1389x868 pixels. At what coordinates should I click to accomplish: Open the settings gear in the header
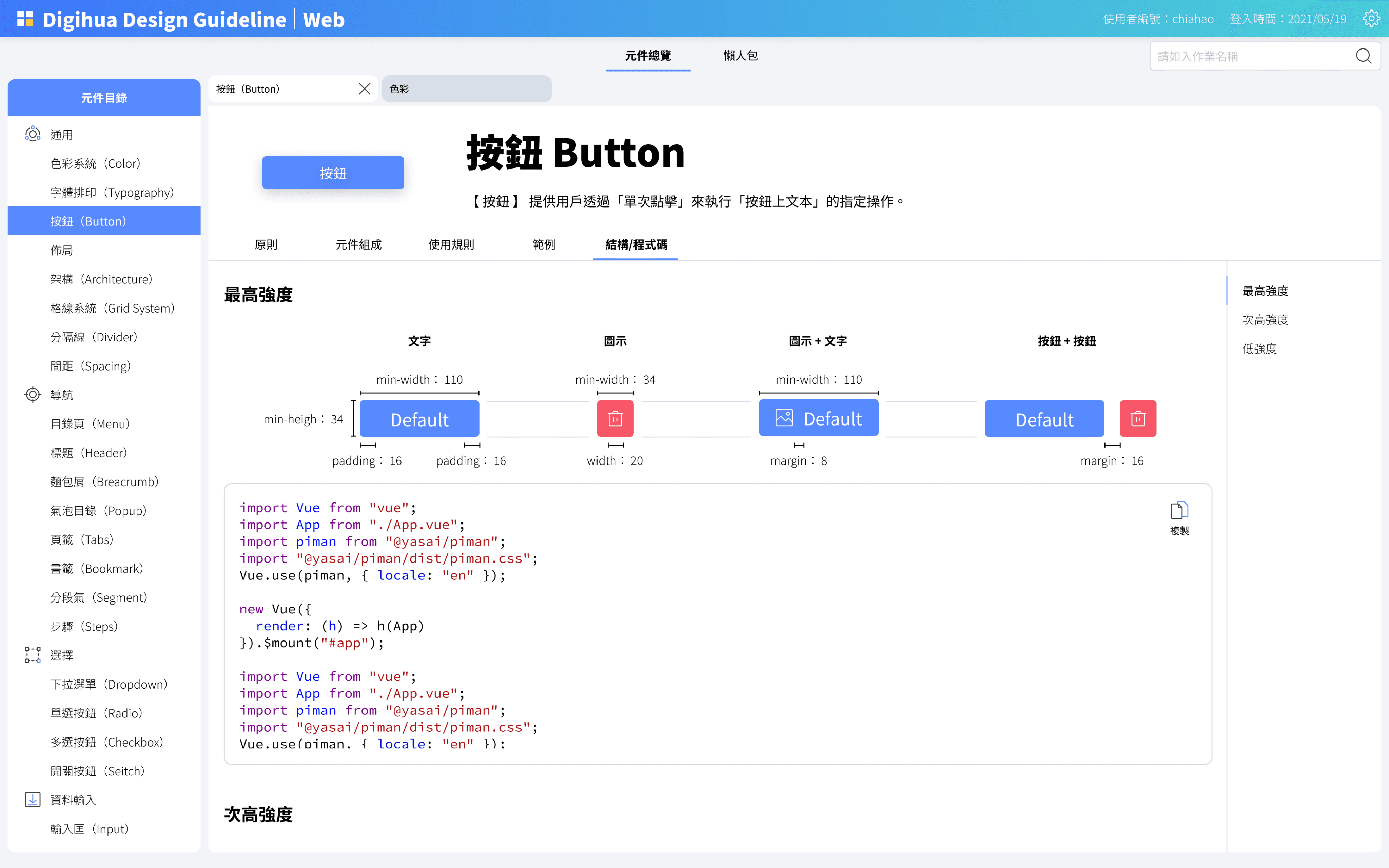click(1371, 19)
